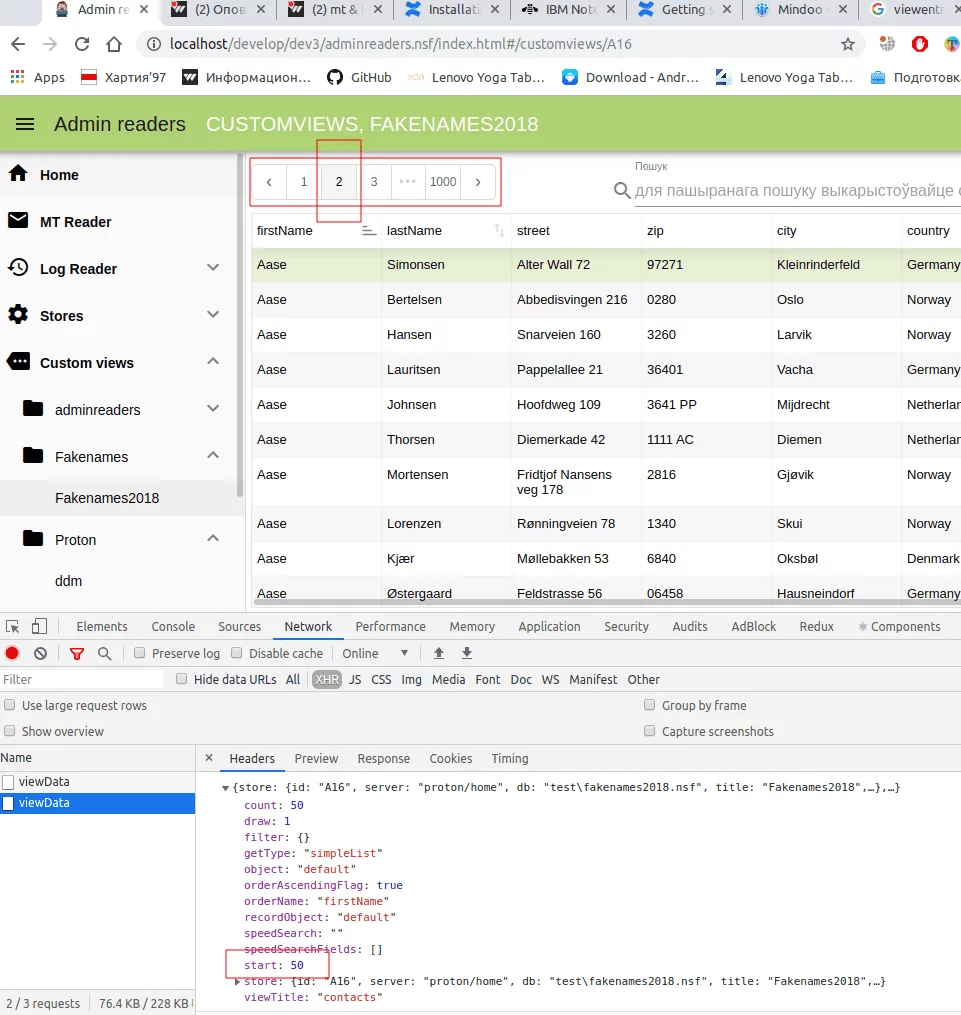Click the red filter funnel icon

point(77,653)
